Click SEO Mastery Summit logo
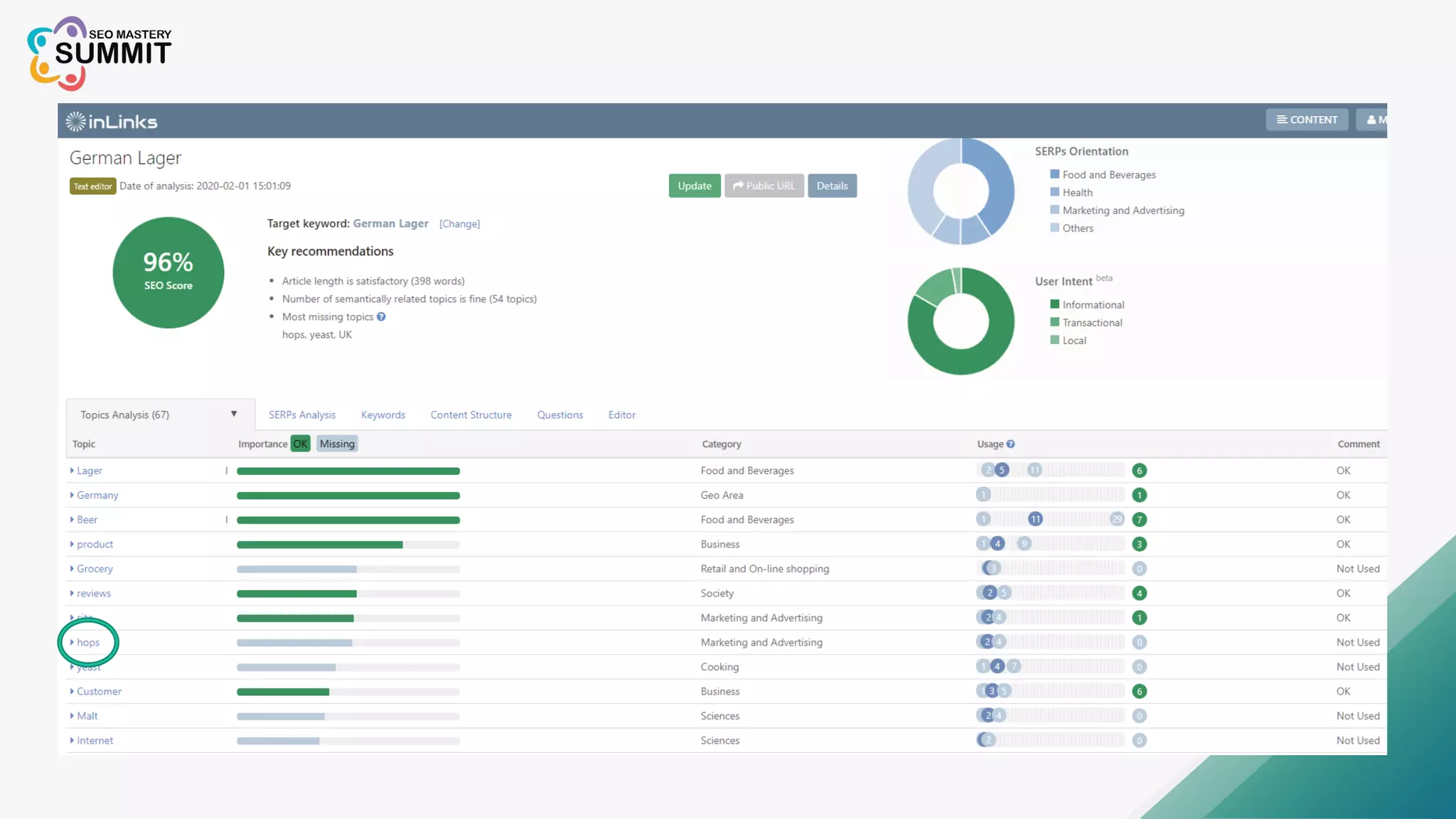1456x819 pixels. tap(100, 53)
